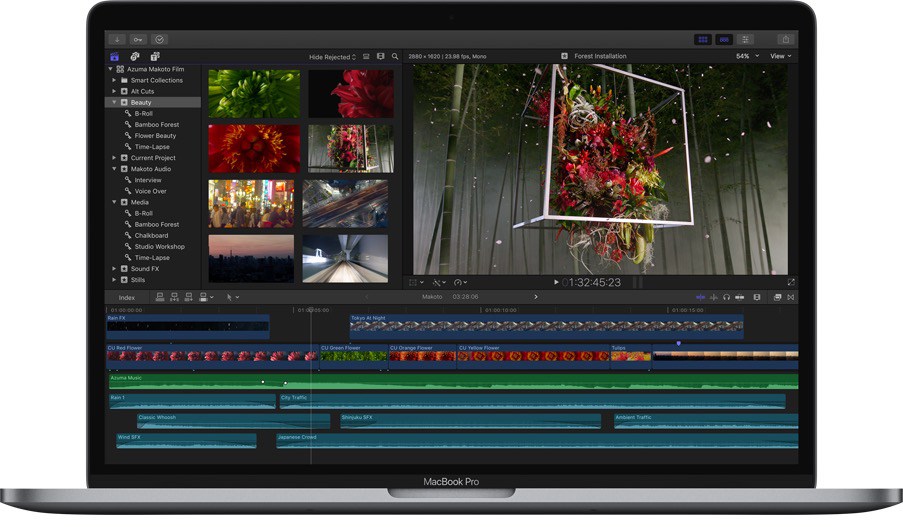Image resolution: width=903 pixels, height=527 pixels.
Task: Expand the Sound FX event
Action: point(114,268)
